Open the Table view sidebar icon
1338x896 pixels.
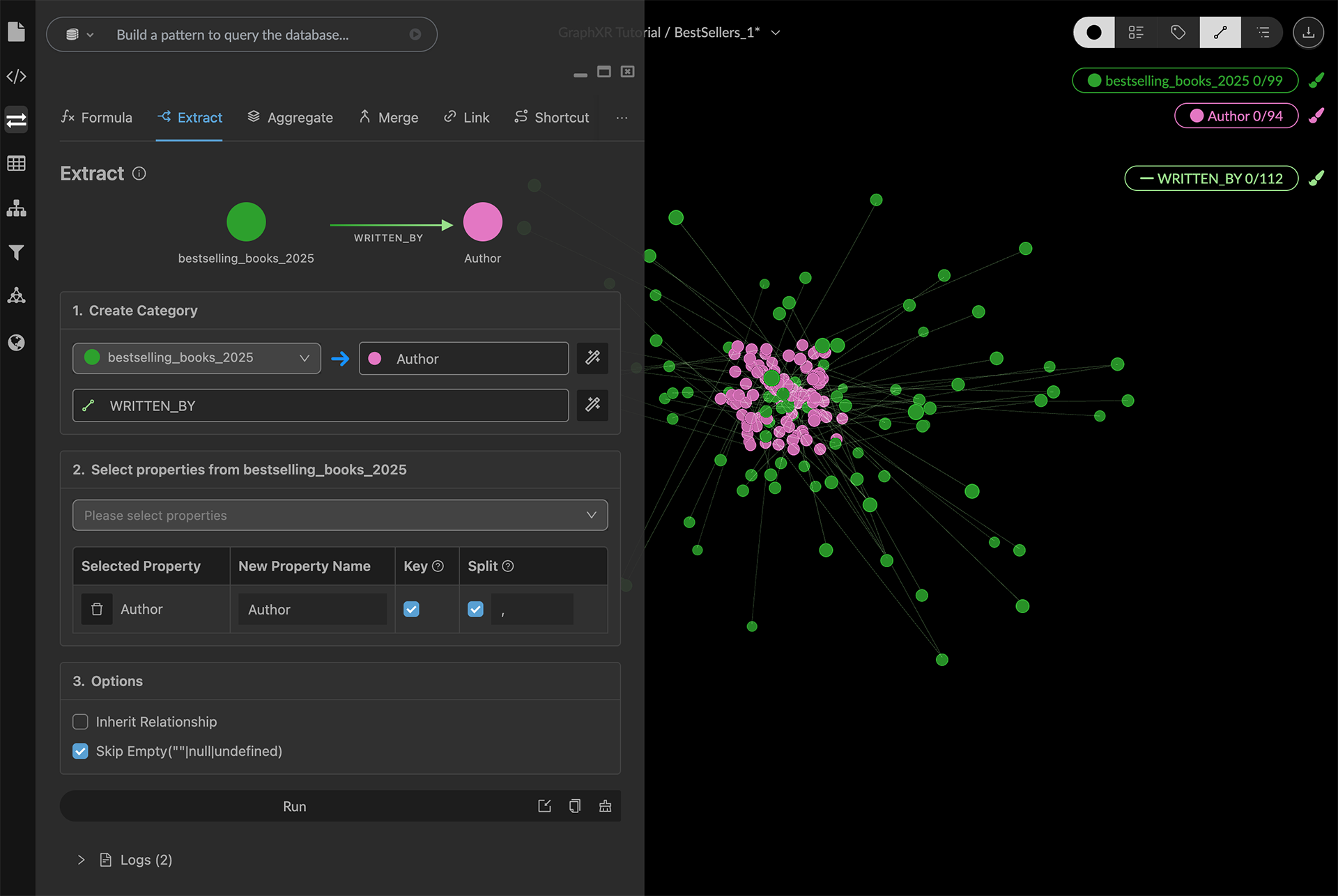click(16, 164)
